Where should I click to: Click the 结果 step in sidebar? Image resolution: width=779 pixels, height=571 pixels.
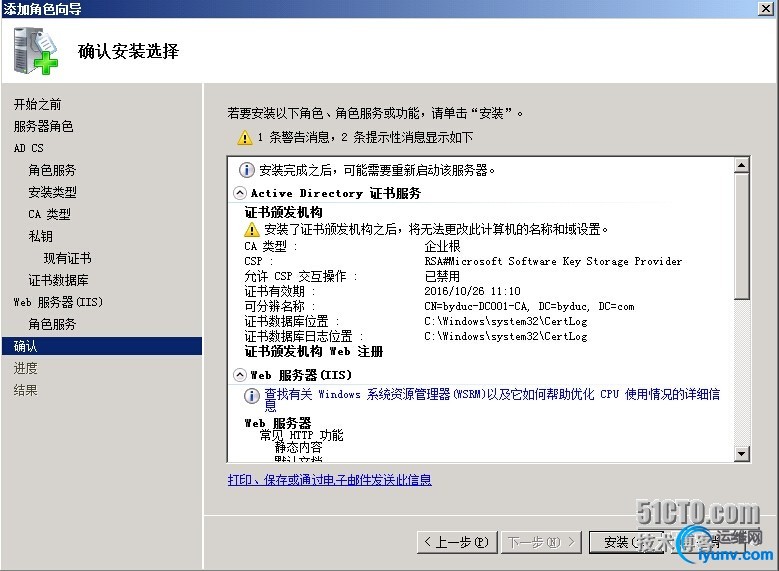tap(25, 390)
